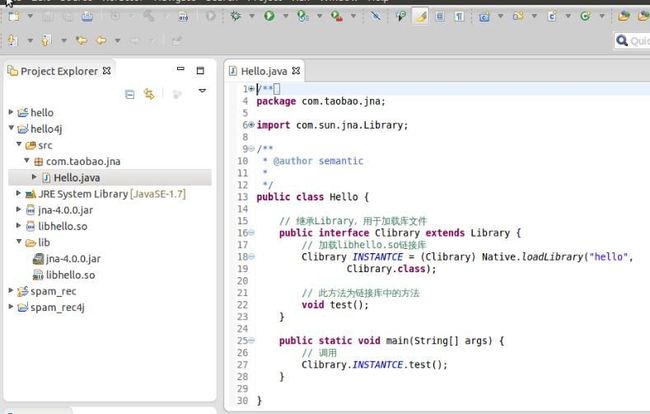Open the new class dropdown arrow
The height and width of the screenshot is (414, 650).
click(602, 17)
